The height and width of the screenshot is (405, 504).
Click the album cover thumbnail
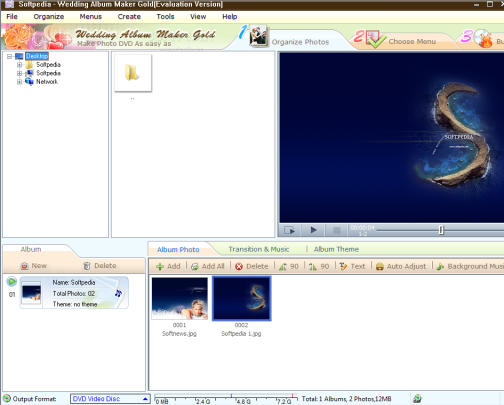[x=31, y=293]
